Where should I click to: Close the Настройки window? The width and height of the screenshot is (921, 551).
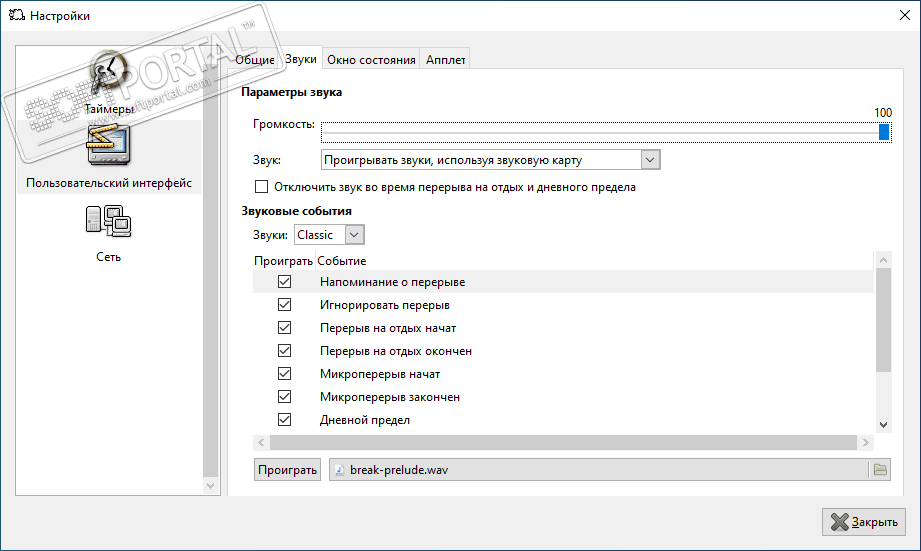(x=905, y=15)
